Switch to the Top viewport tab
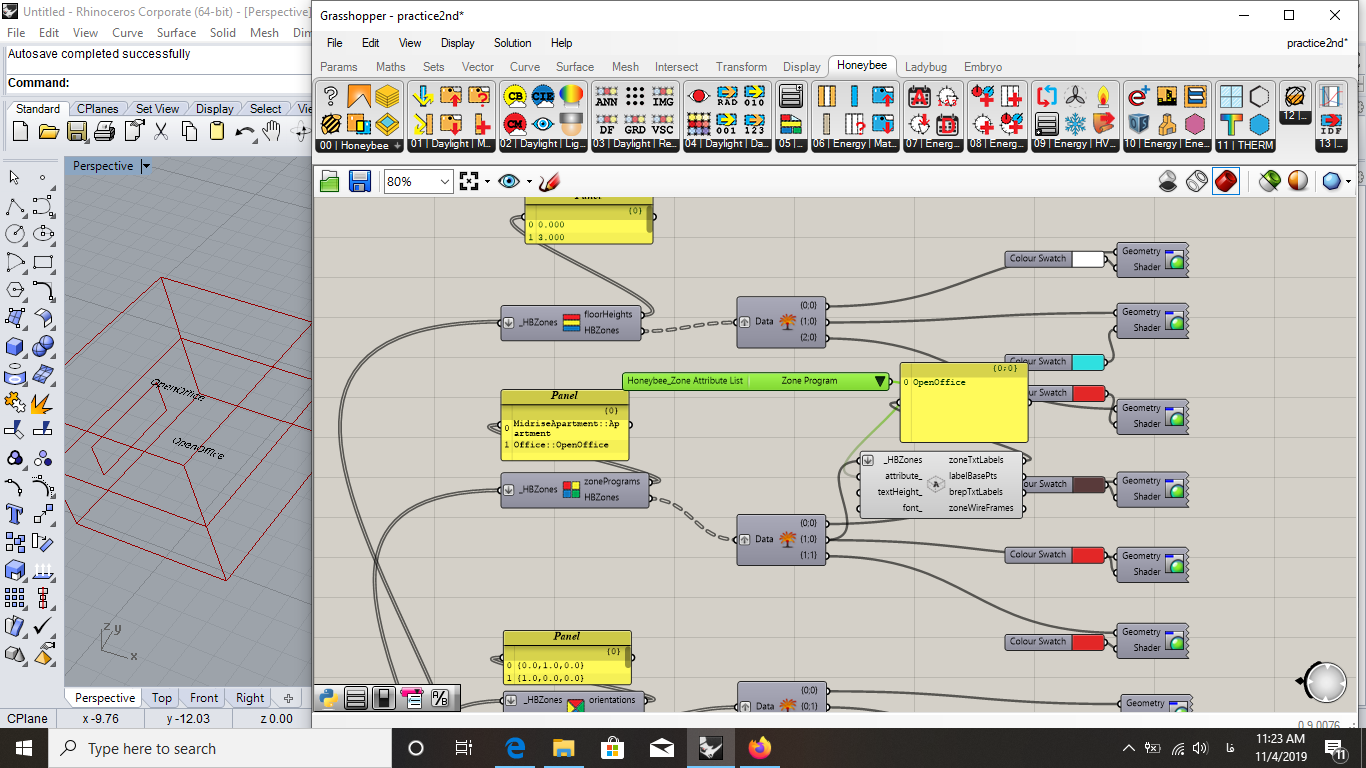 click(162, 698)
